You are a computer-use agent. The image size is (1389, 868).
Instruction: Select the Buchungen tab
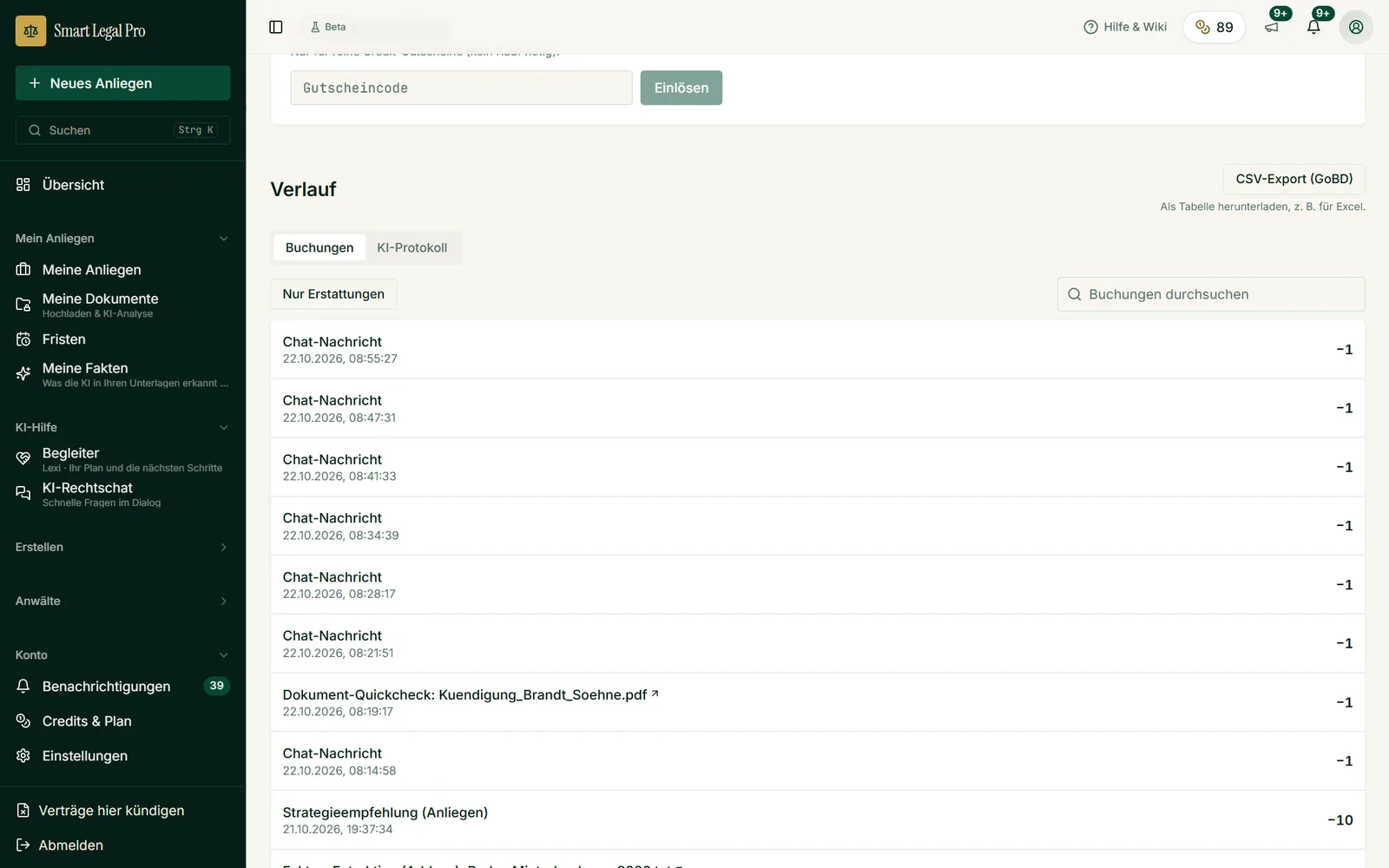click(x=319, y=247)
